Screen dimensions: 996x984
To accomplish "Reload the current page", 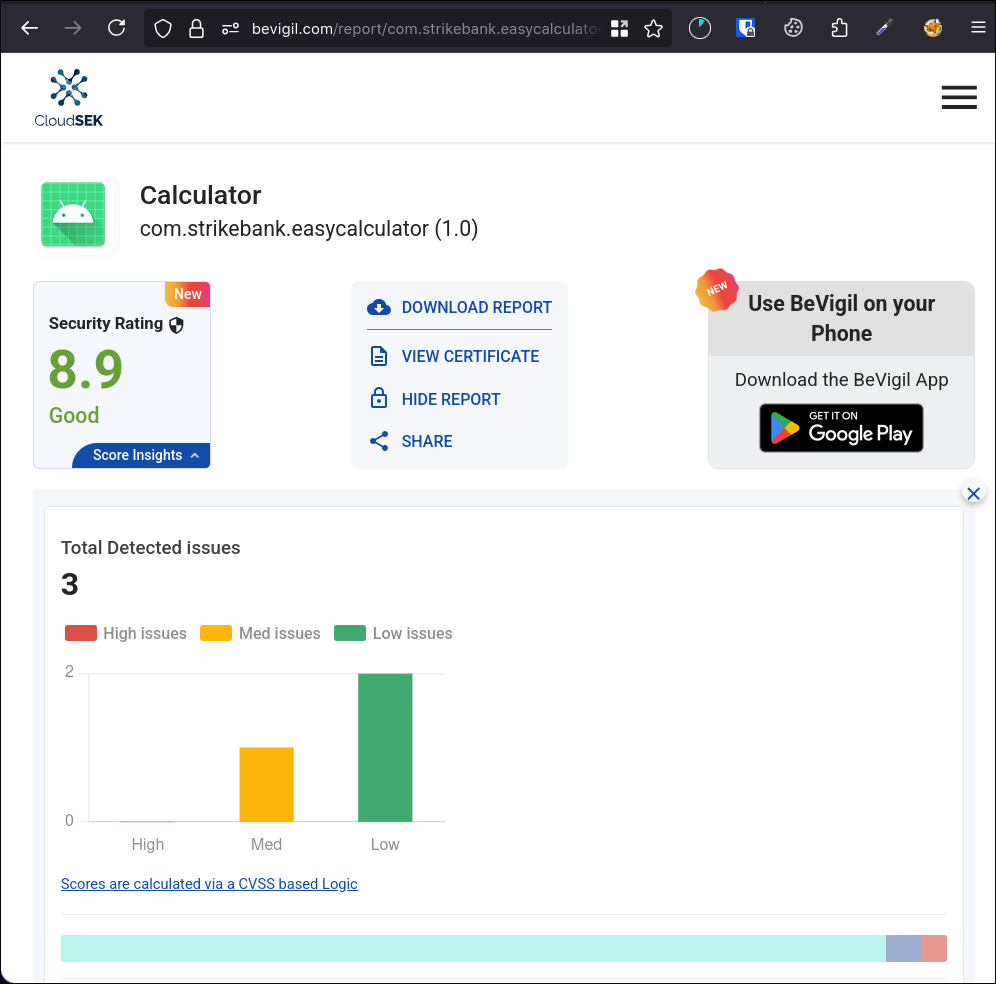I will (116, 28).
